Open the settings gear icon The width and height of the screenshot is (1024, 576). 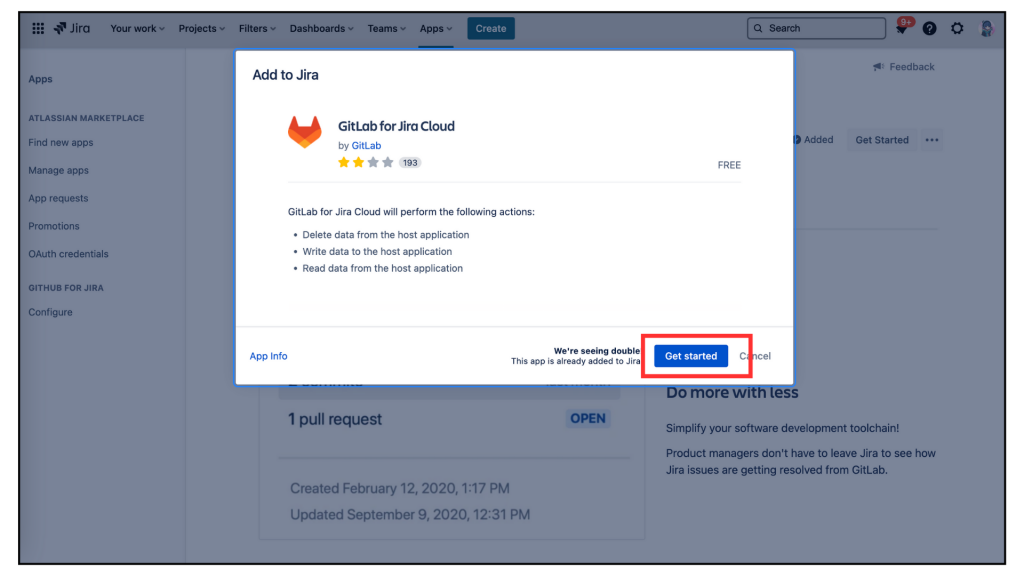tap(957, 28)
